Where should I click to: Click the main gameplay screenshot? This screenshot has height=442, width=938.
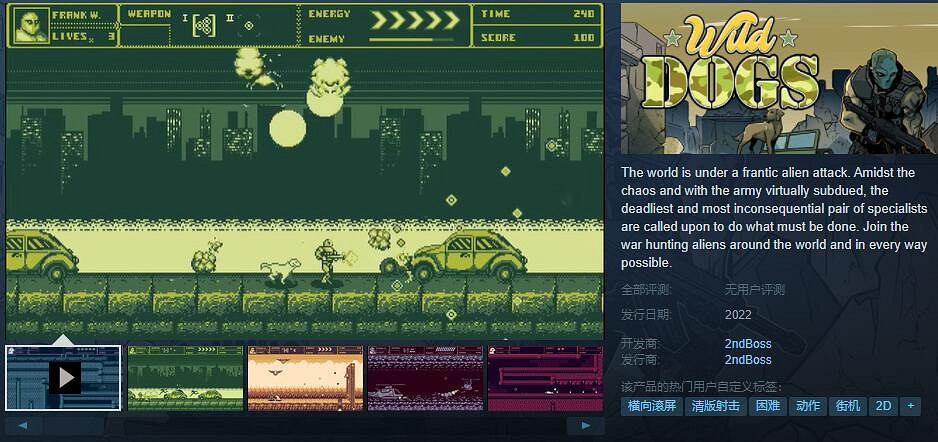304,170
